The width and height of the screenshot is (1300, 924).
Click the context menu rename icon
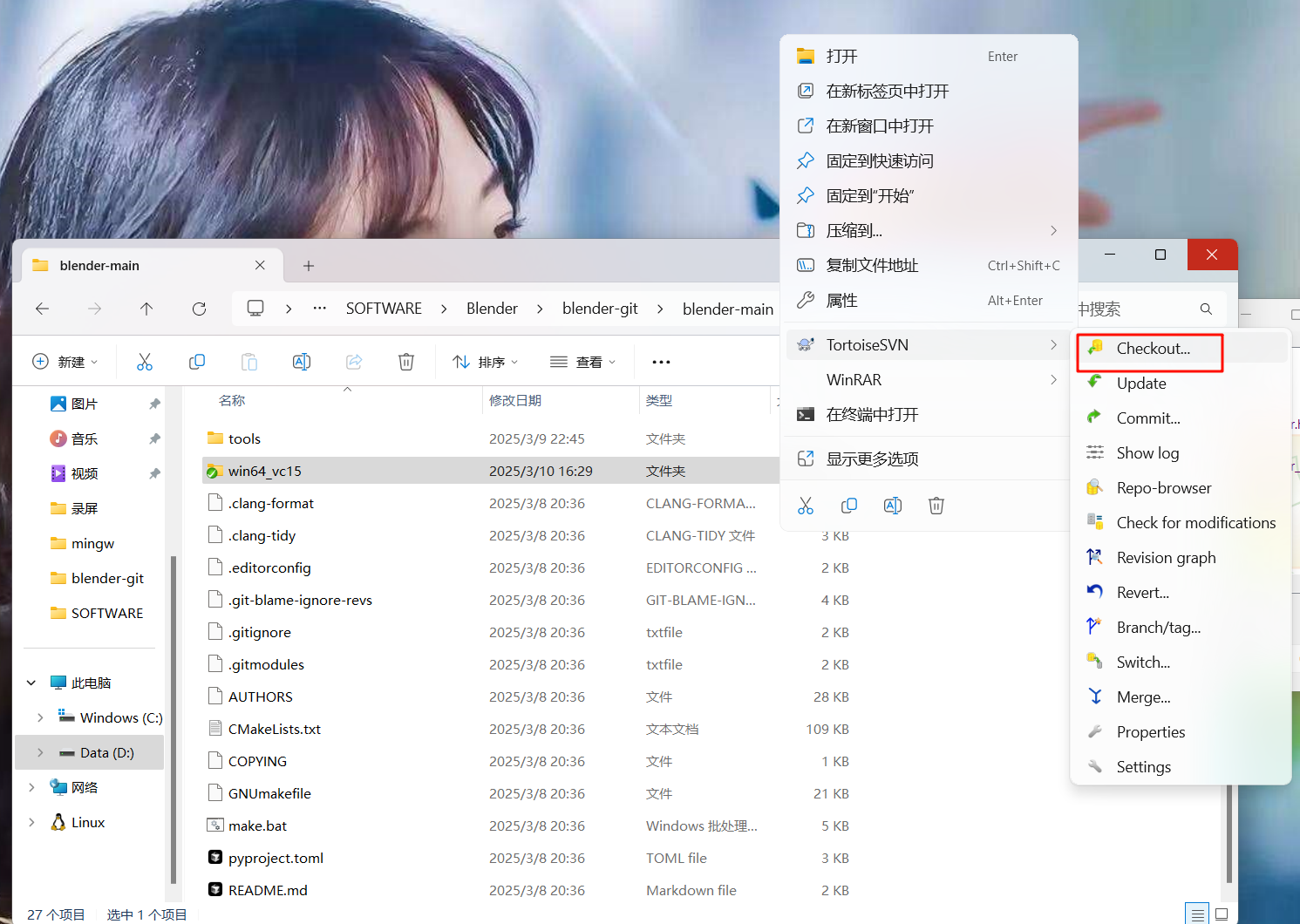(x=893, y=506)
